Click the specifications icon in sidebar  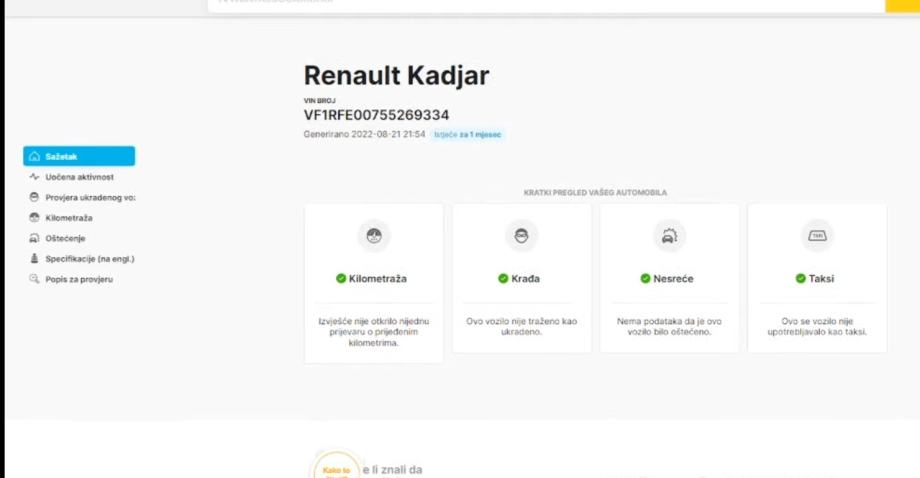(34, 259)
